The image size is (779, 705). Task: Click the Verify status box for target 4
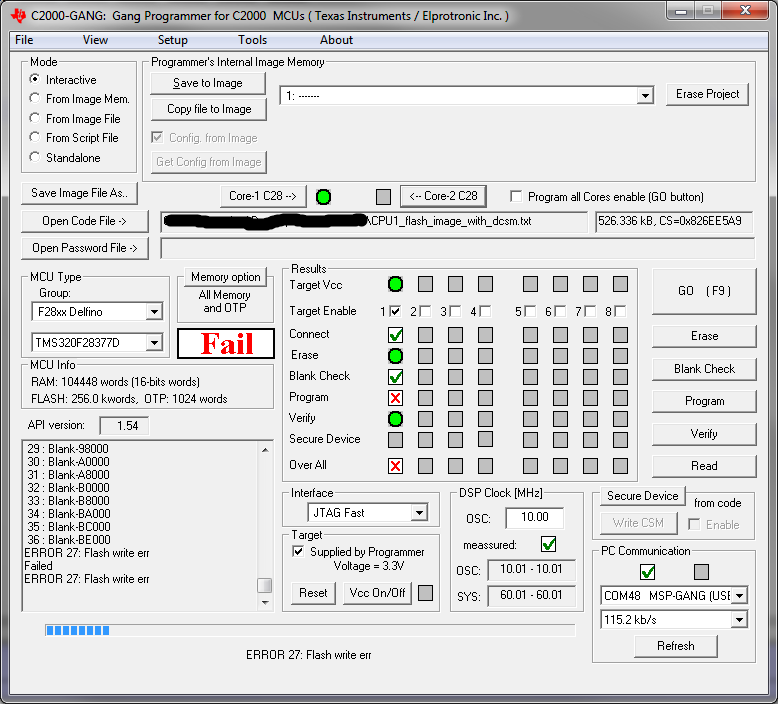485,419
